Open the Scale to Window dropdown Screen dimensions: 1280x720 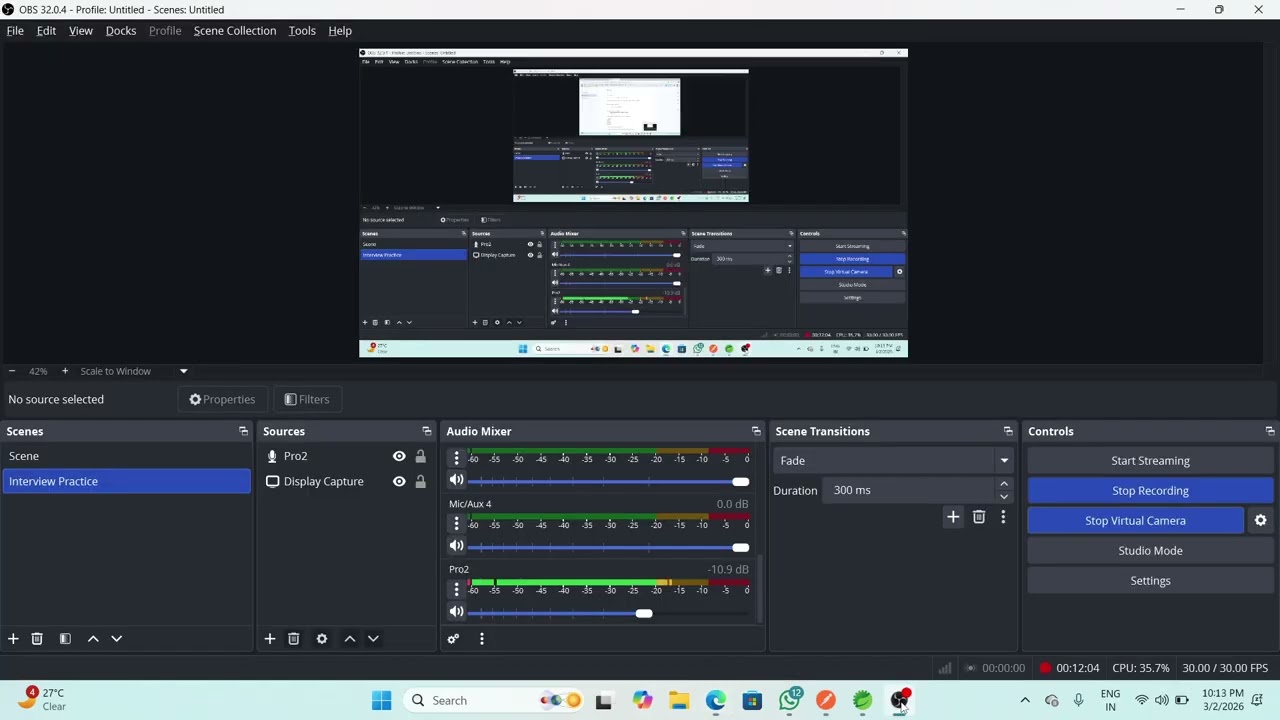[x=133, y=371]
